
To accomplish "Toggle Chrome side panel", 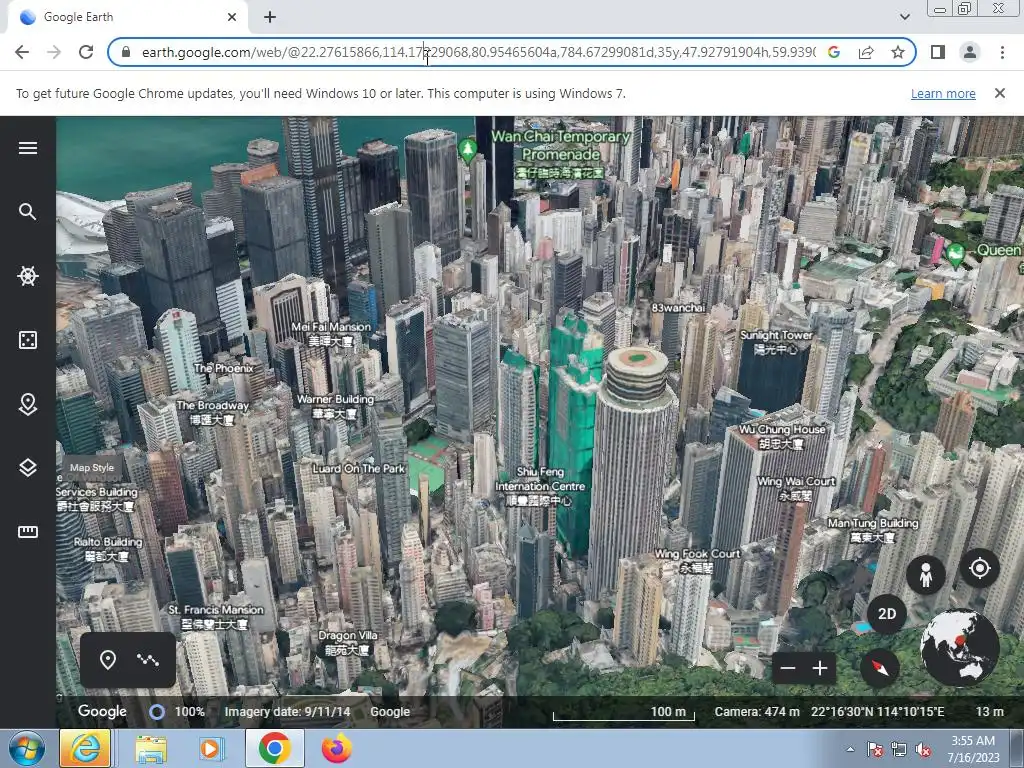I will (938, 52).
